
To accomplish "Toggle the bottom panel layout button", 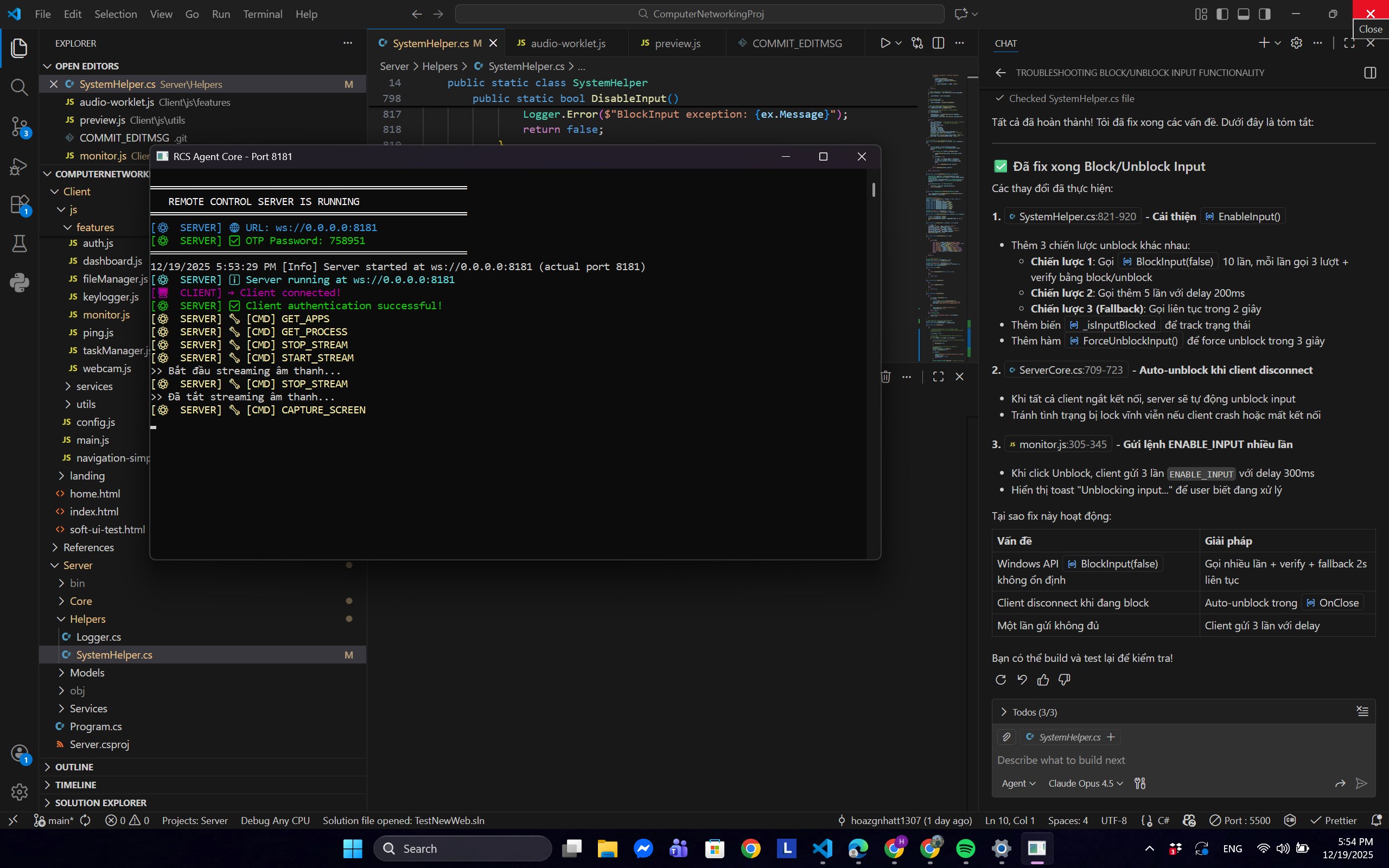I will [x=1243, y=14].
